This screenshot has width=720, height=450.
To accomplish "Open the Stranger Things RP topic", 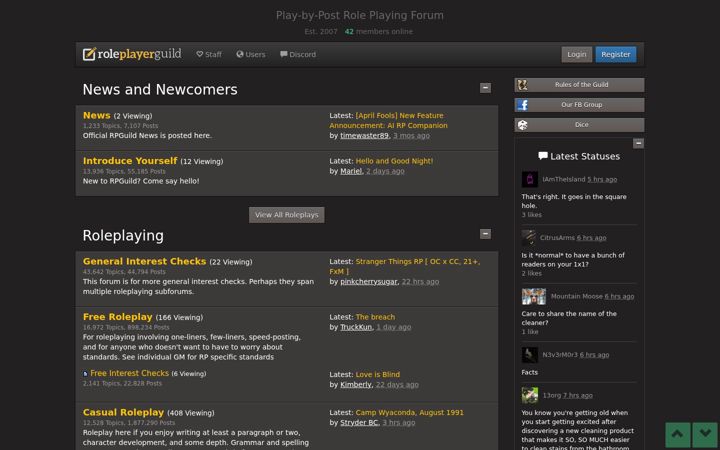I will coord(405,266).
